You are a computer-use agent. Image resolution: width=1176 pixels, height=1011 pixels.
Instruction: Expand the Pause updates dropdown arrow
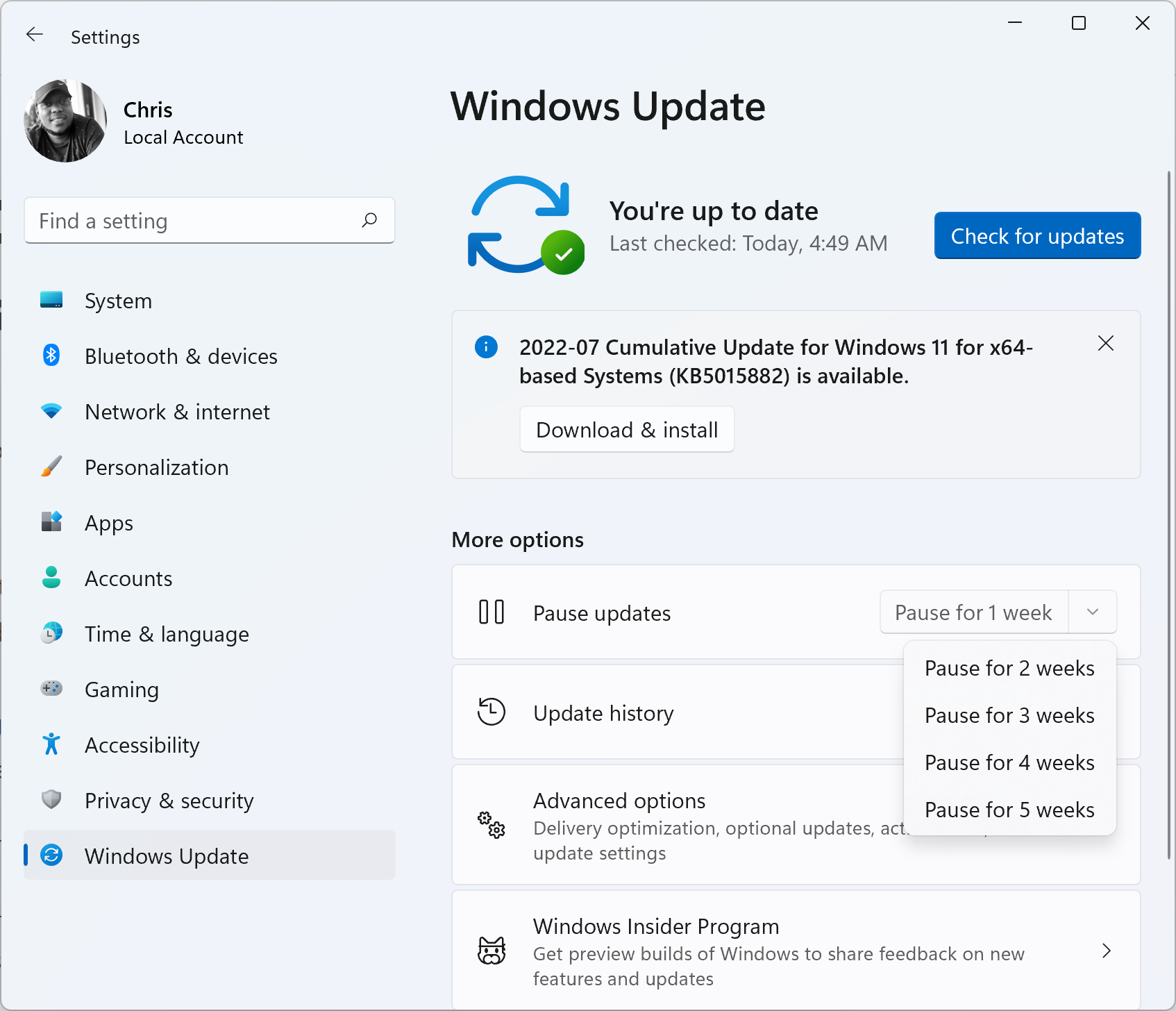click(x=1092, y=612)
